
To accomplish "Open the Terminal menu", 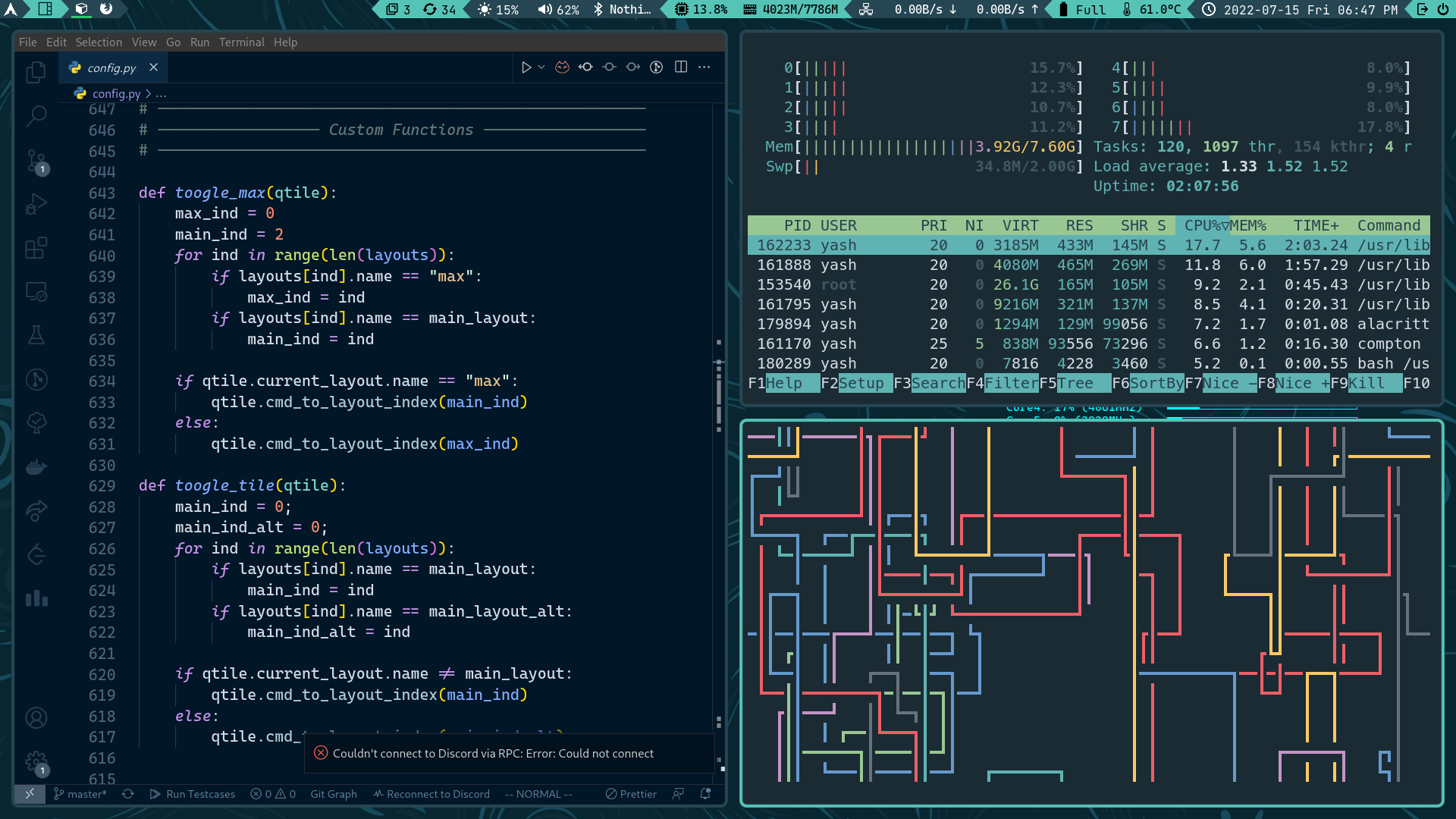I will 241,42.
